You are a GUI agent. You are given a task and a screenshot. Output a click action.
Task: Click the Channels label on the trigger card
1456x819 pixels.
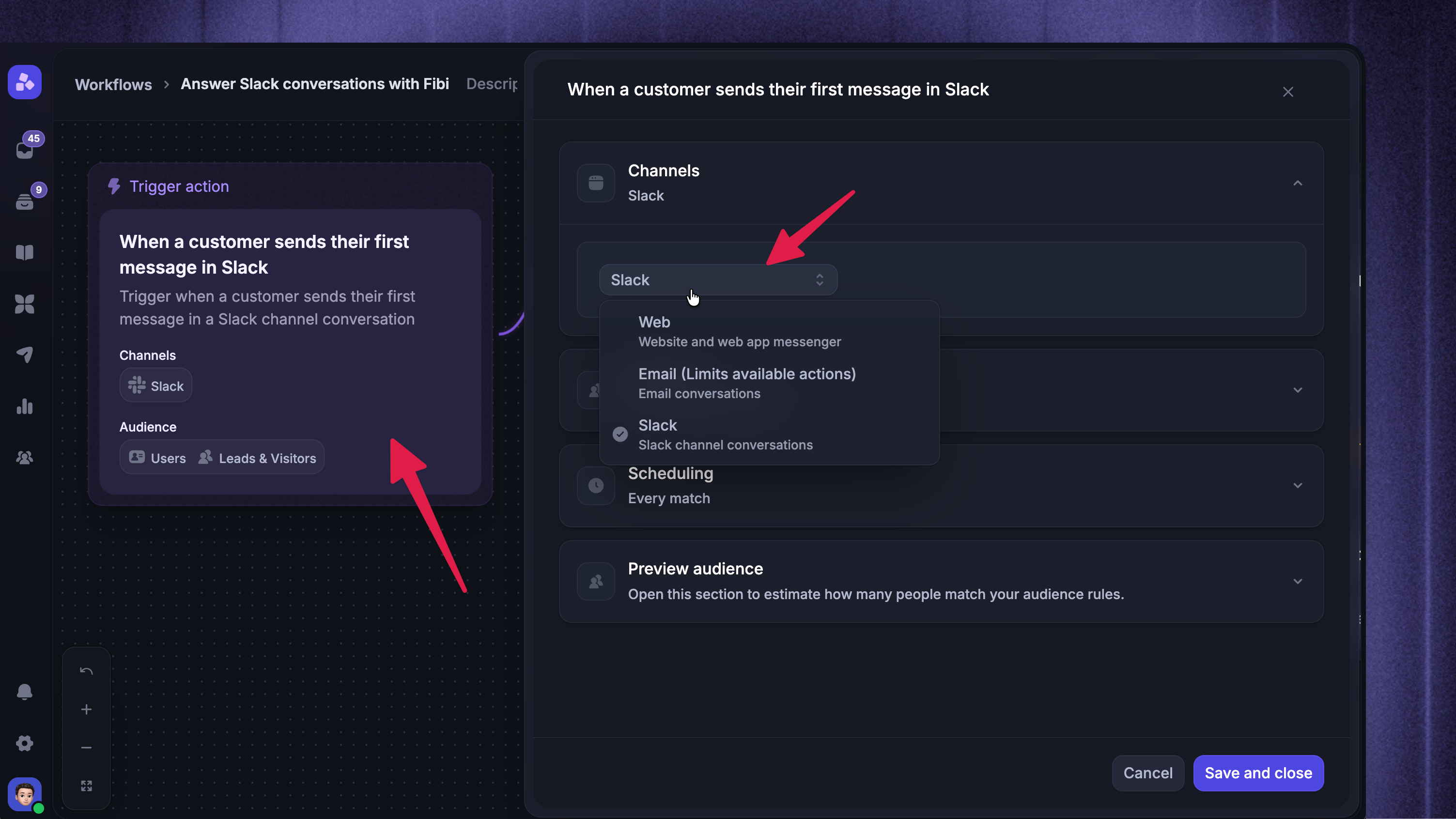[x=148, y=355]
